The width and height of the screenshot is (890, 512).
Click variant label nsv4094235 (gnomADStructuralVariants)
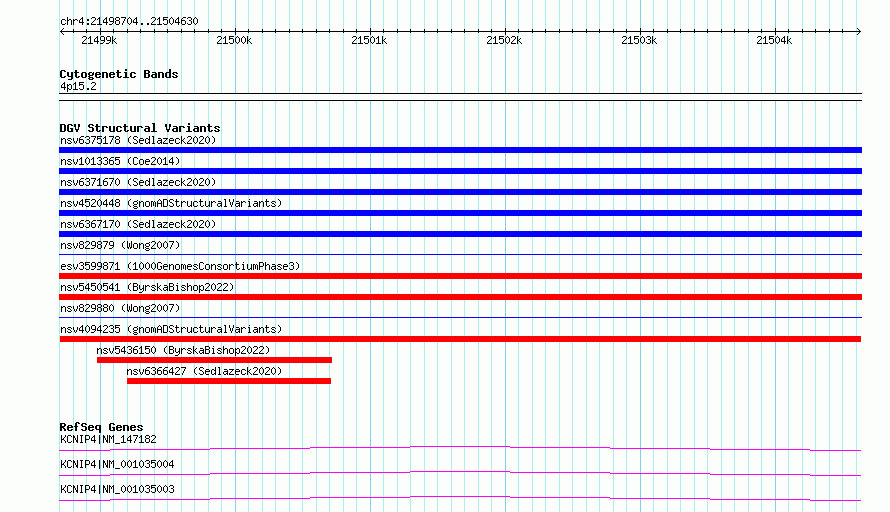[x=171, y=329]
